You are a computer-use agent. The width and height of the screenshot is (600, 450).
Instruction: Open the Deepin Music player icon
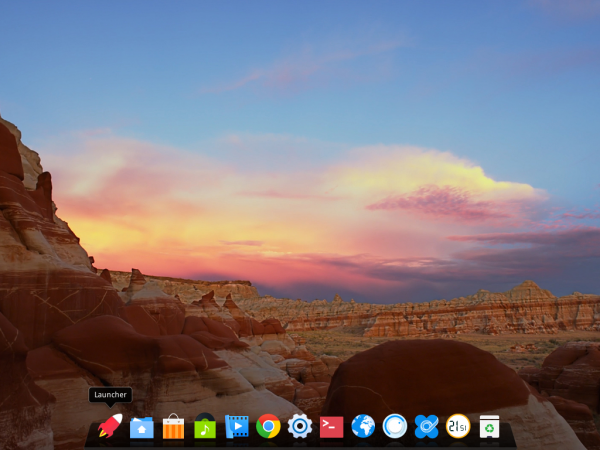pyautogui.click(x=205, y=426)
